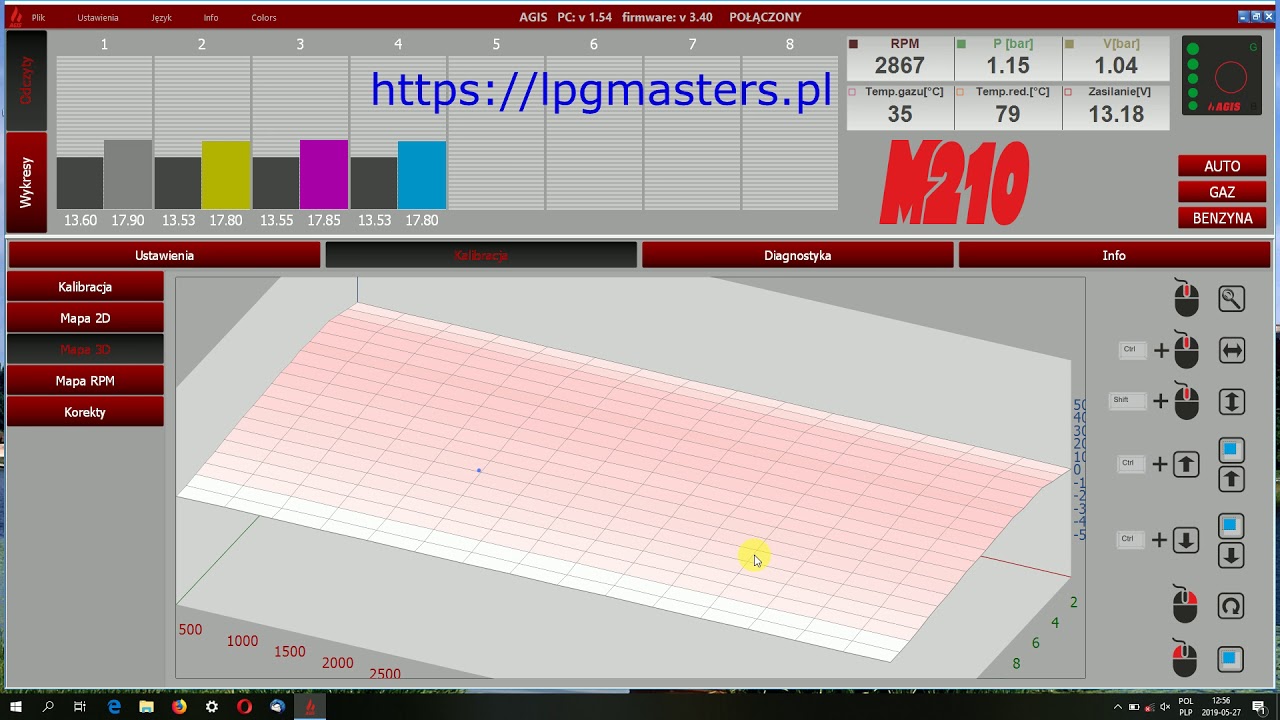Screen dimensions: 1280x720
Task: Switch to the Diagnostyka tab
Action: click(797, 256)
